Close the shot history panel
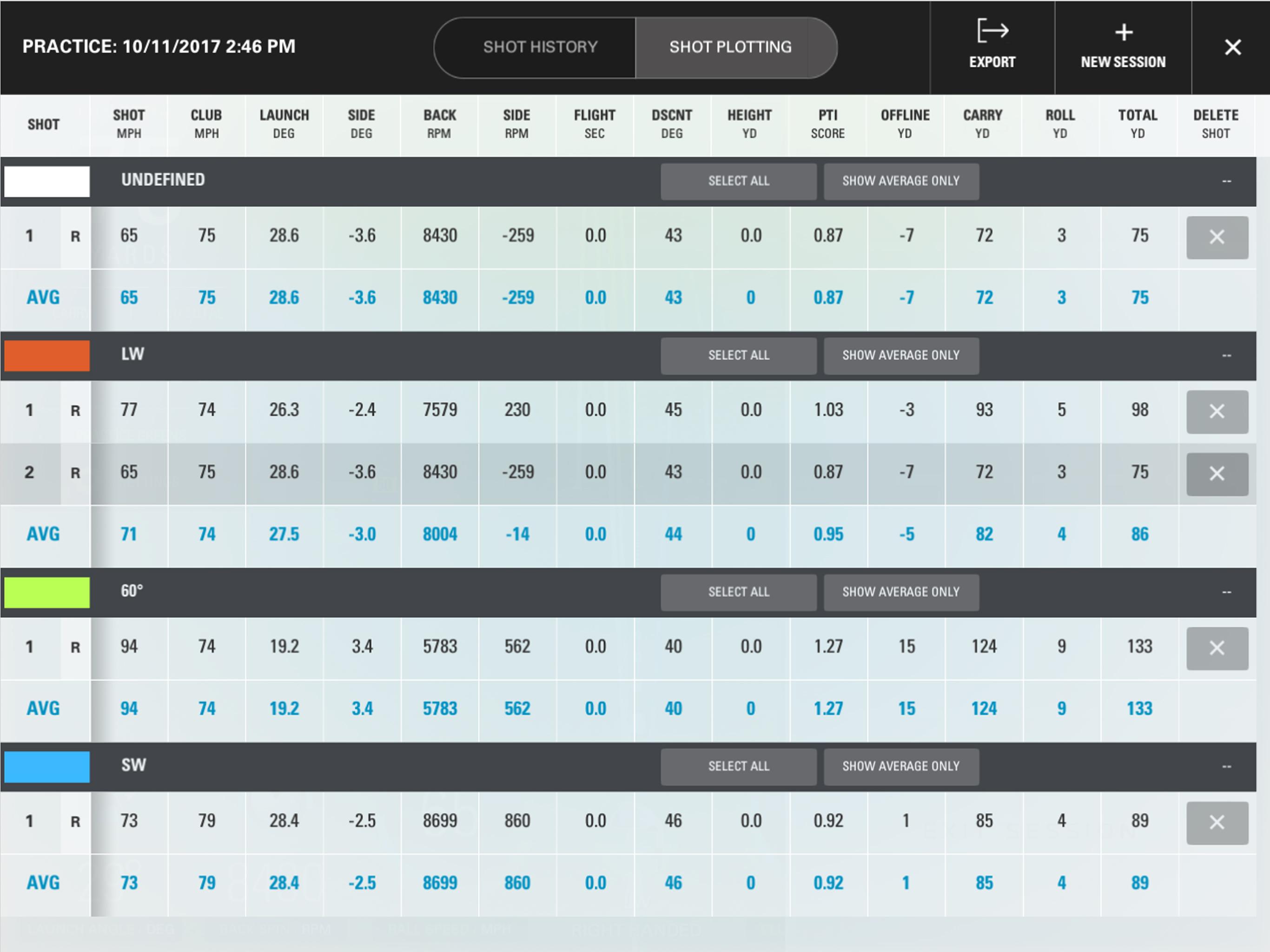 tap(1232, 47)
